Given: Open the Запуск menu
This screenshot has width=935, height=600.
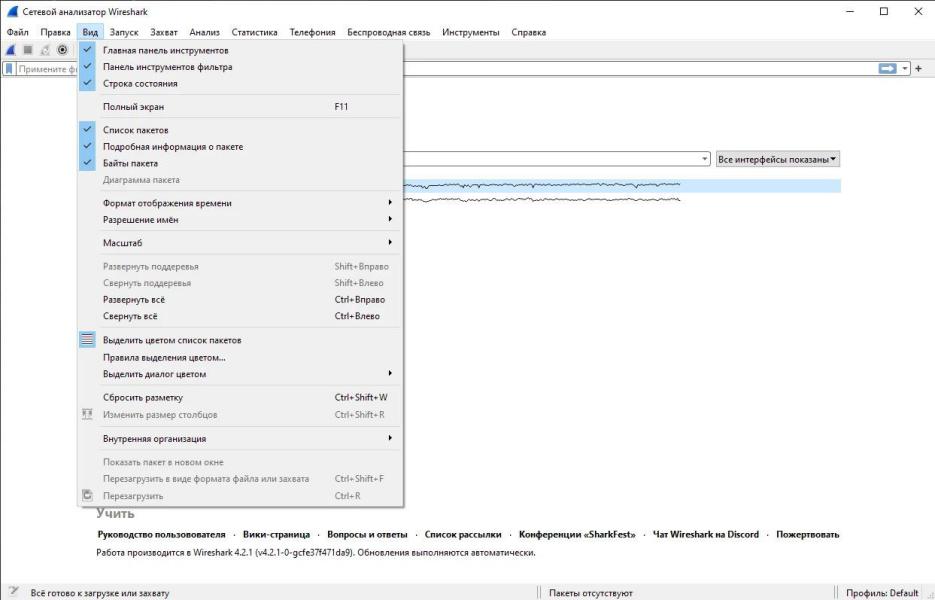Looking at the screenshot, I should [124, 32].
